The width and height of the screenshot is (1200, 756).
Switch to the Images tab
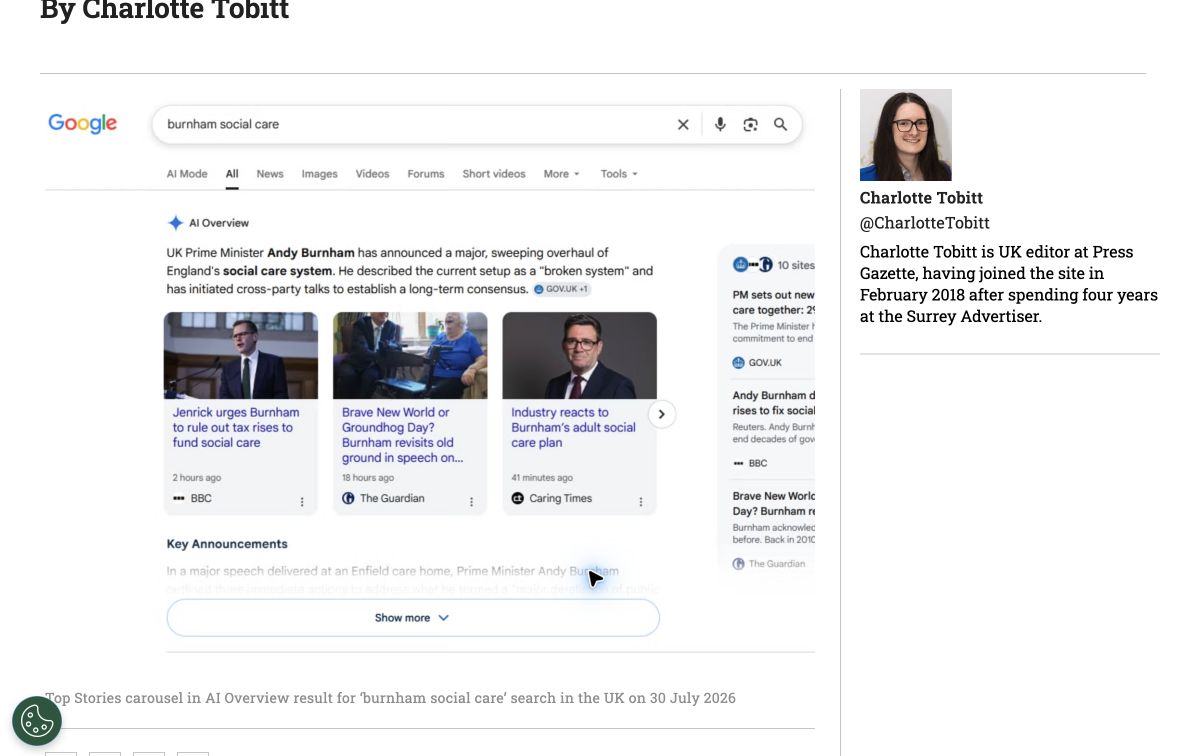(320, 174)
